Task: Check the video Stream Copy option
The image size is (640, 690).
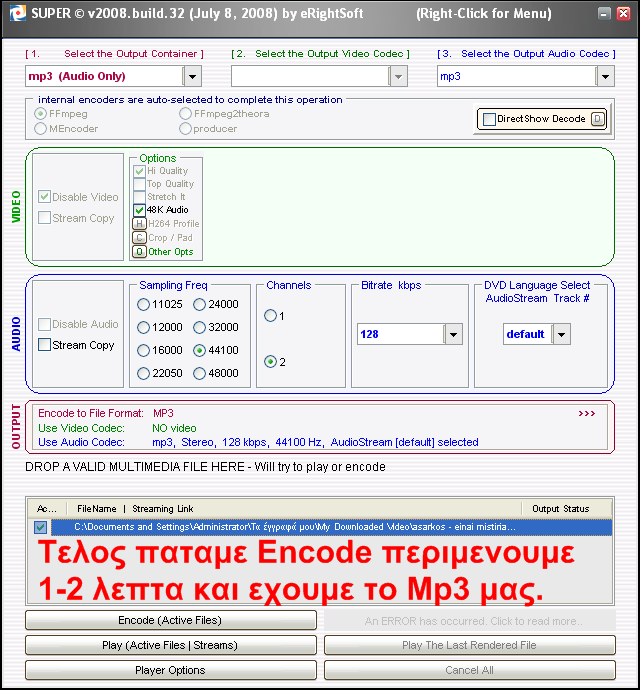Action: click(44, 218)
